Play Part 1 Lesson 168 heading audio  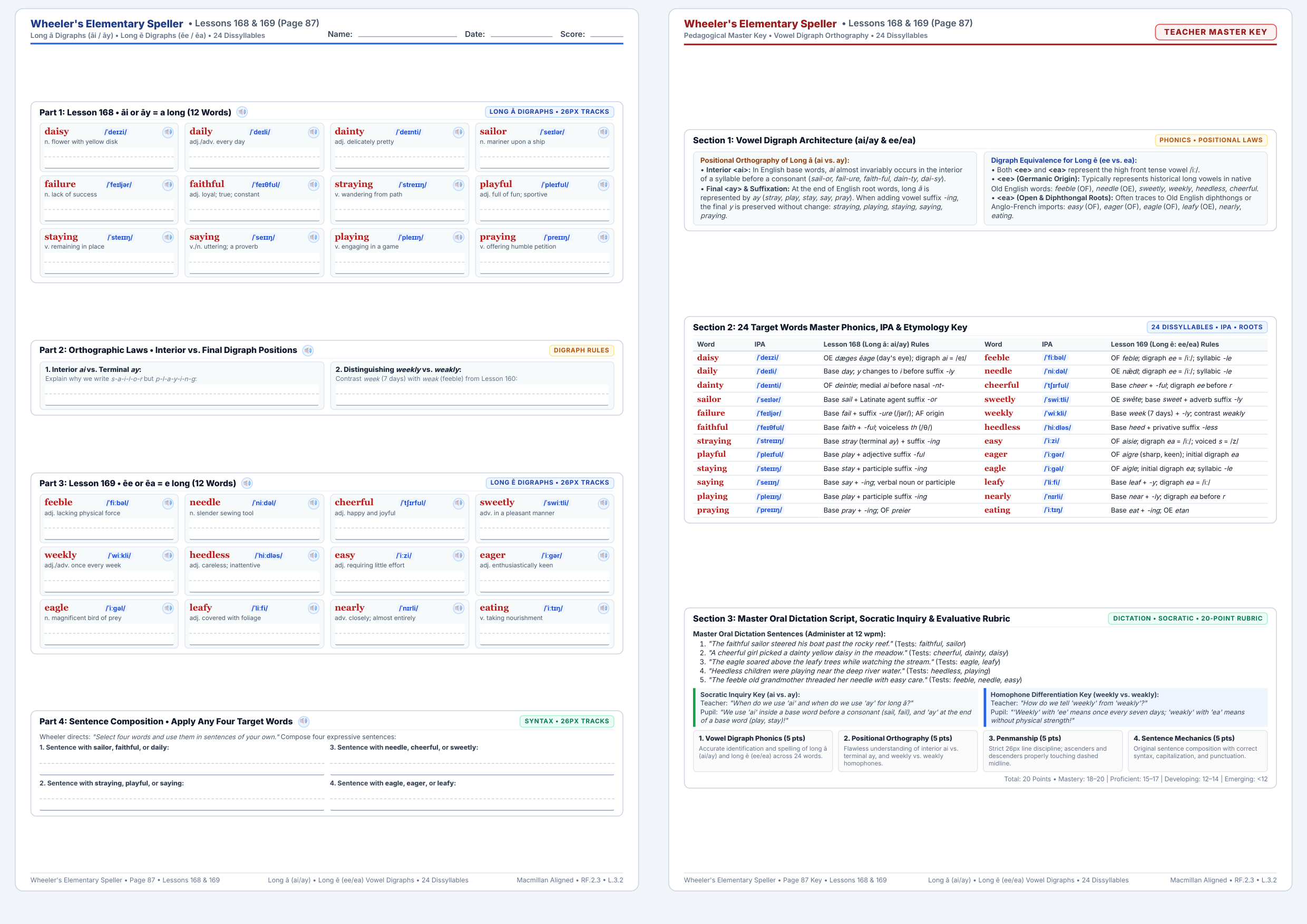[242, 112]
